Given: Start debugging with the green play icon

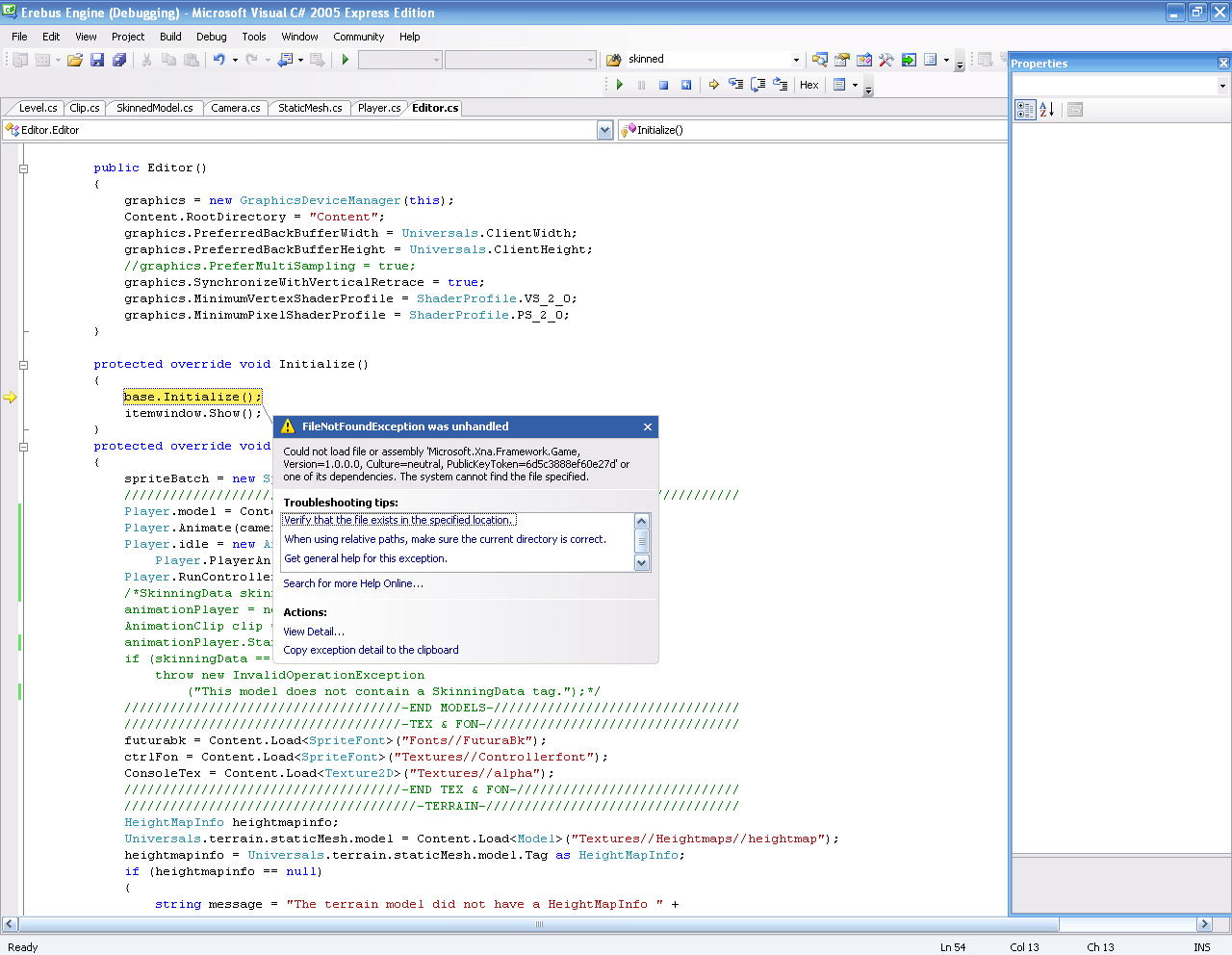Looking at the screenshot, I should (x=346, y=60).
